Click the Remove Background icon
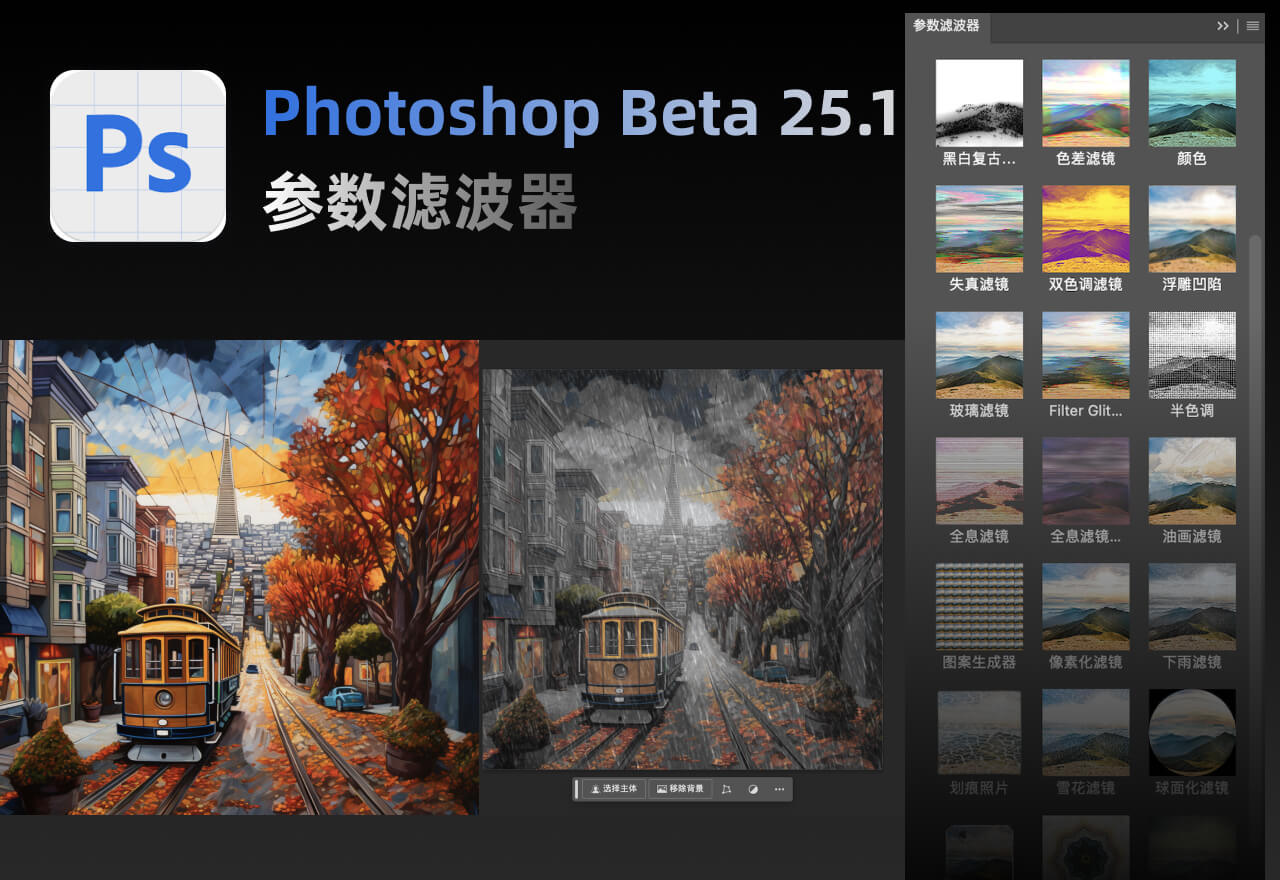1280x880 pixels. pyautogui.click(x=662, y=789)
